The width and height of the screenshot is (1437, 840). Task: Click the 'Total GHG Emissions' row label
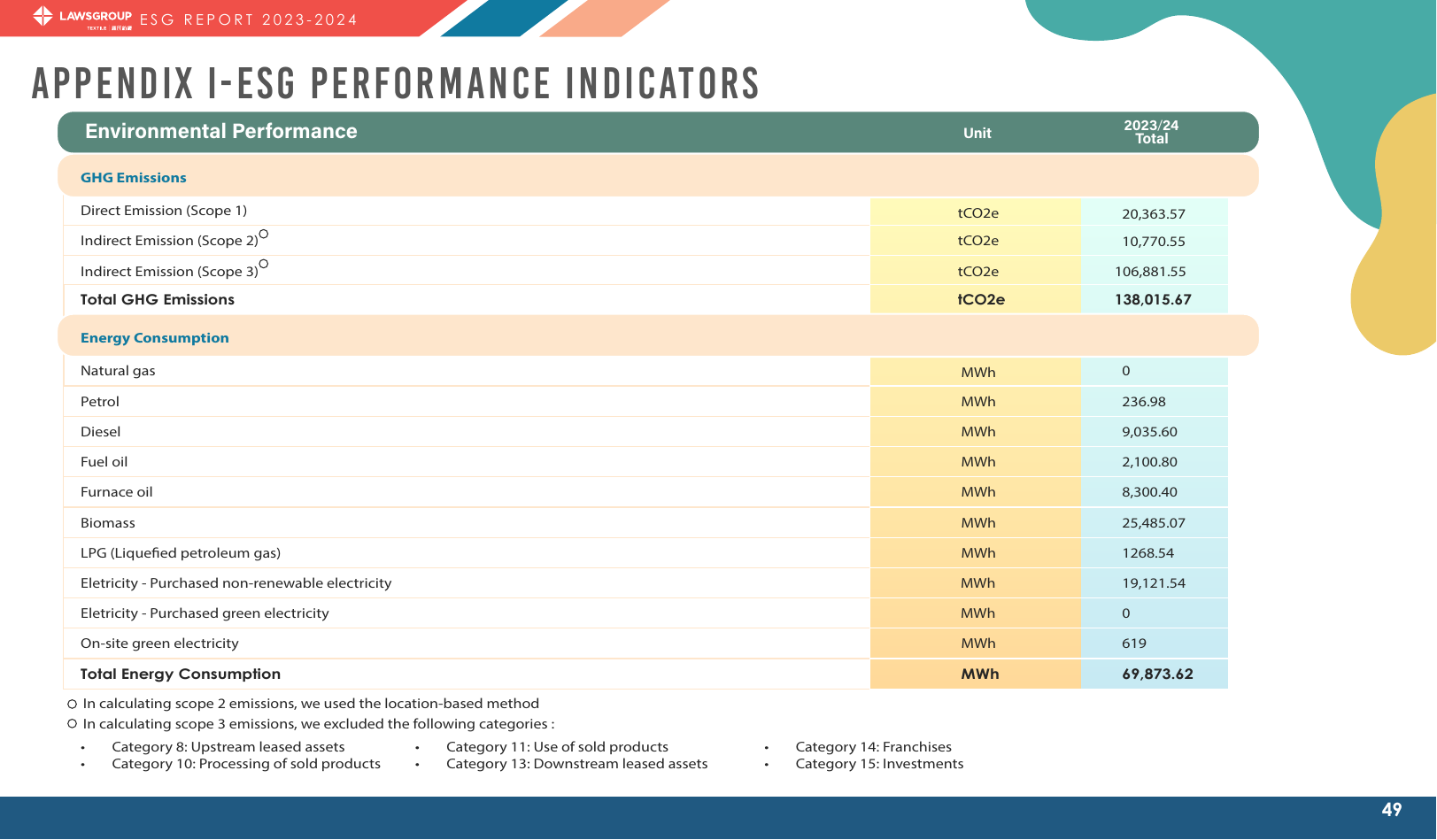pyautogui.click(x=158, y=299)
